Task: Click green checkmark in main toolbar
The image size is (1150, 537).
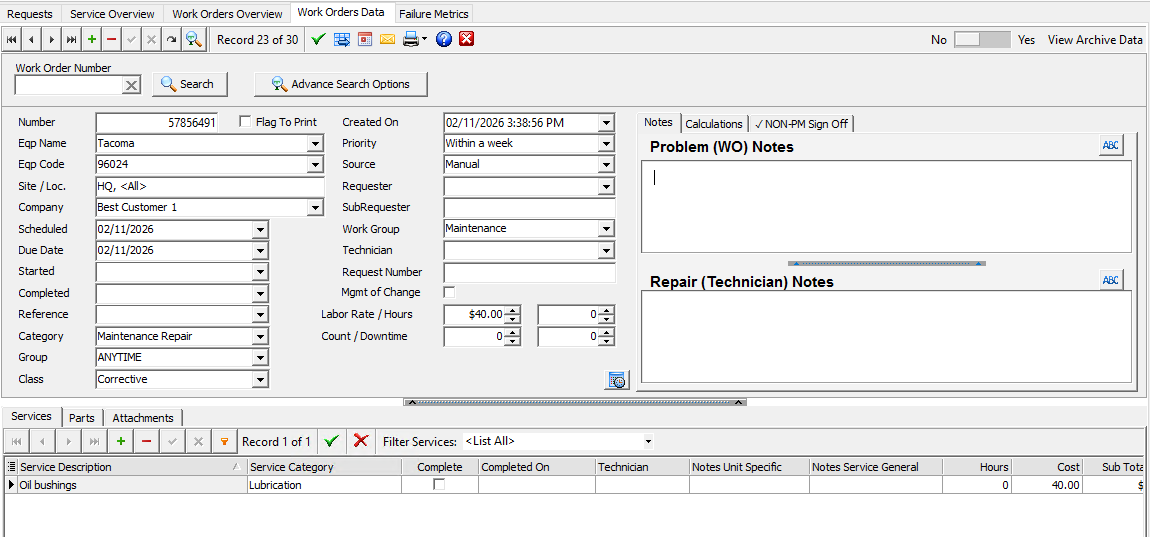Action: point(318,40)
